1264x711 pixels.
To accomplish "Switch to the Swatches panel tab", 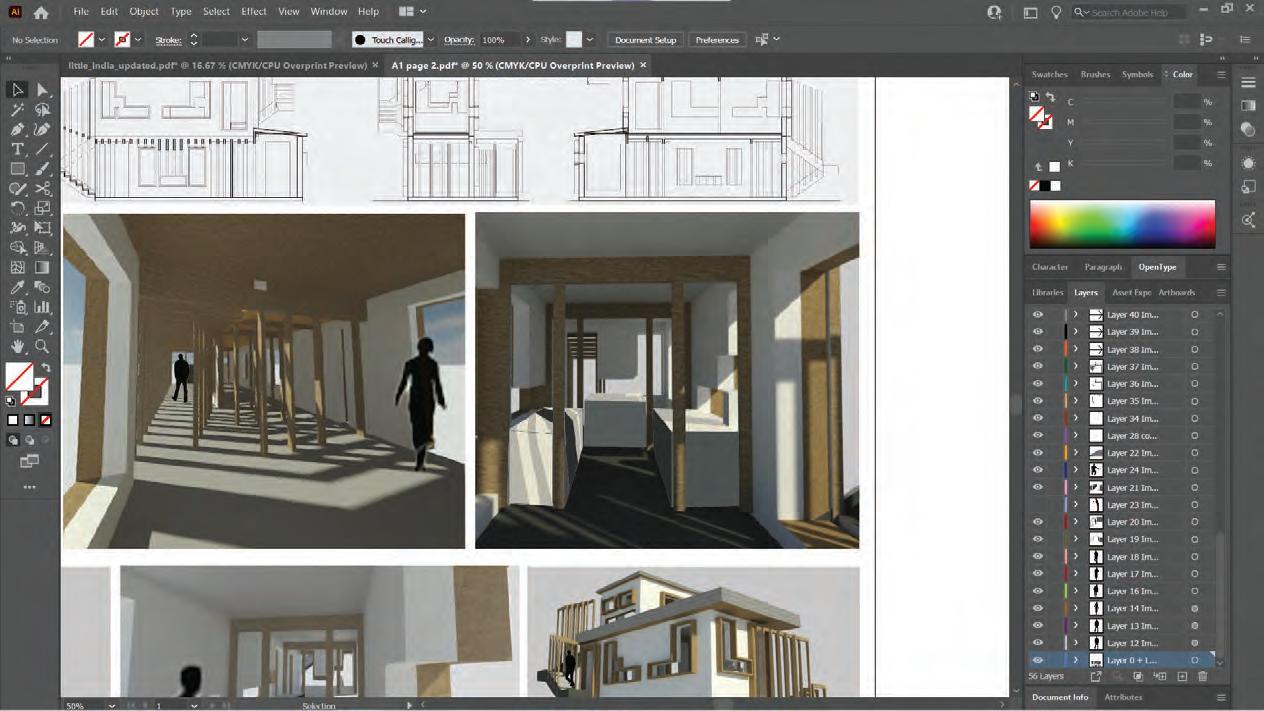I will click(x=1049, y=74).
